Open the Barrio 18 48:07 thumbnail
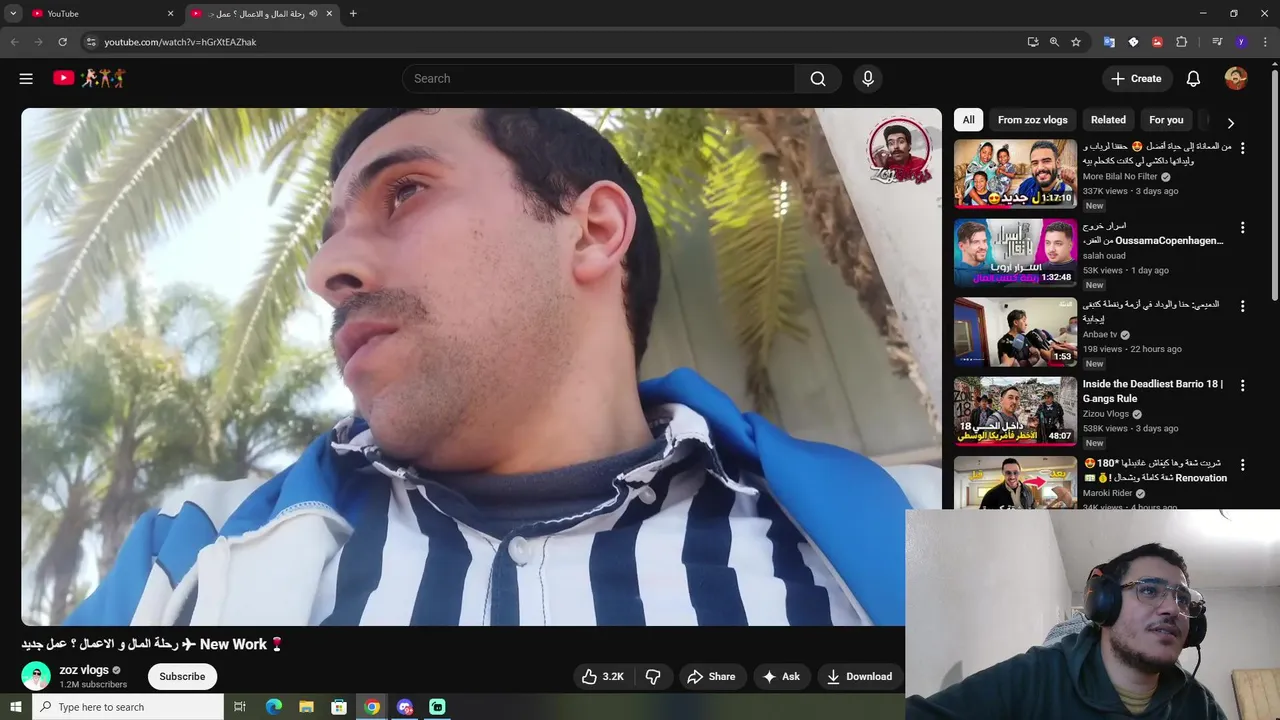 [x=1015, y=410]
